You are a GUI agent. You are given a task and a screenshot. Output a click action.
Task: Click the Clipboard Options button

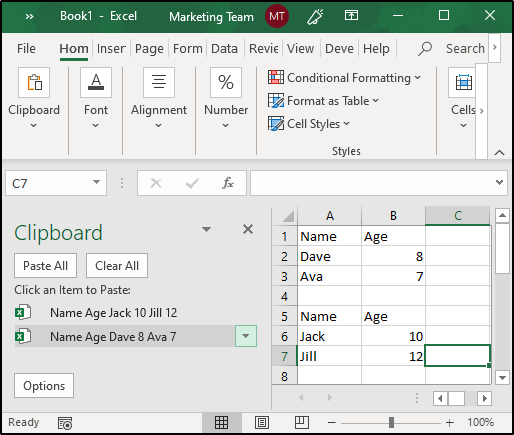pos(44,386)
